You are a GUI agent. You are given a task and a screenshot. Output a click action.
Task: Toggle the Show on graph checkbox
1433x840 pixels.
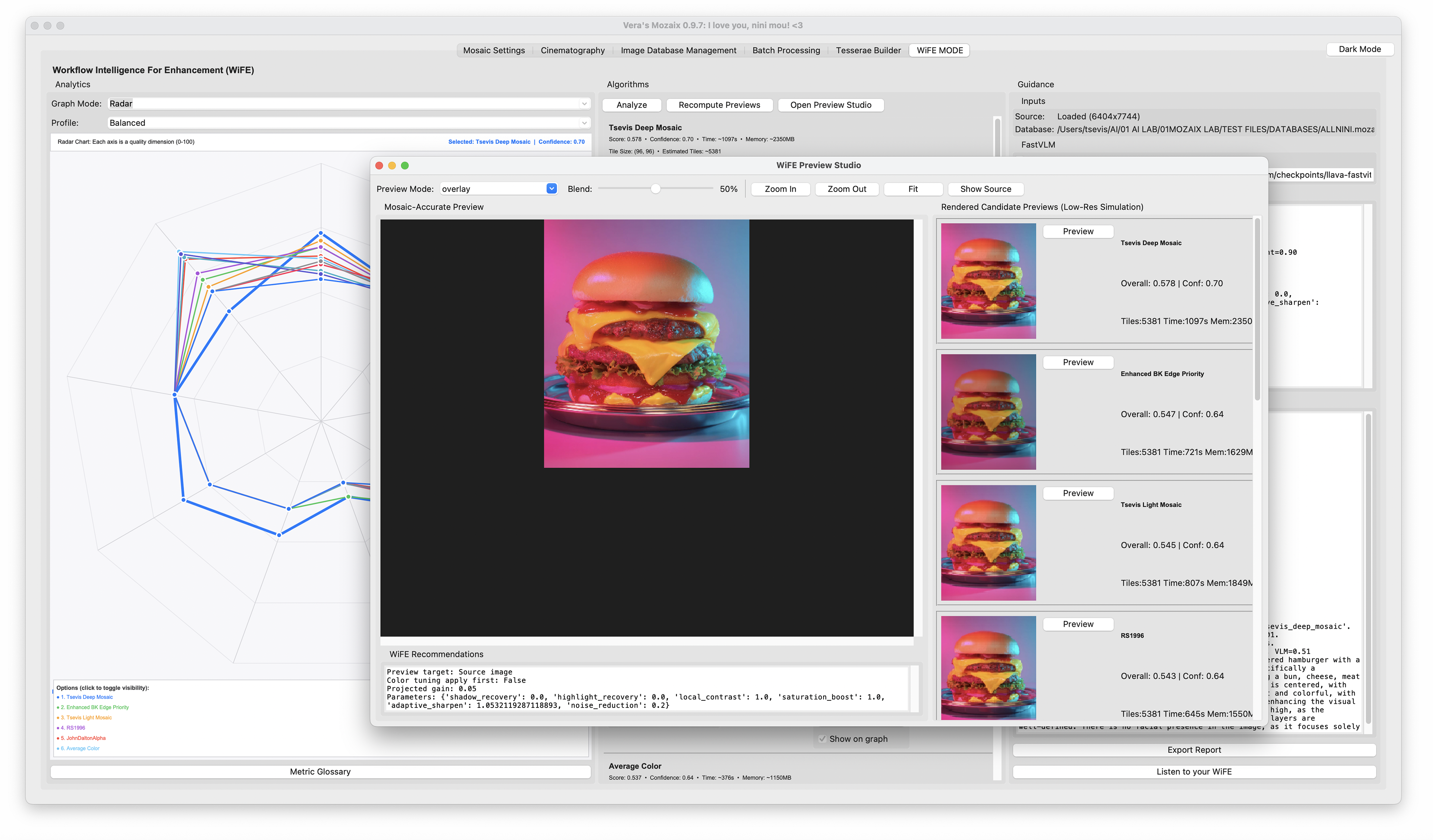click(822, 739)
